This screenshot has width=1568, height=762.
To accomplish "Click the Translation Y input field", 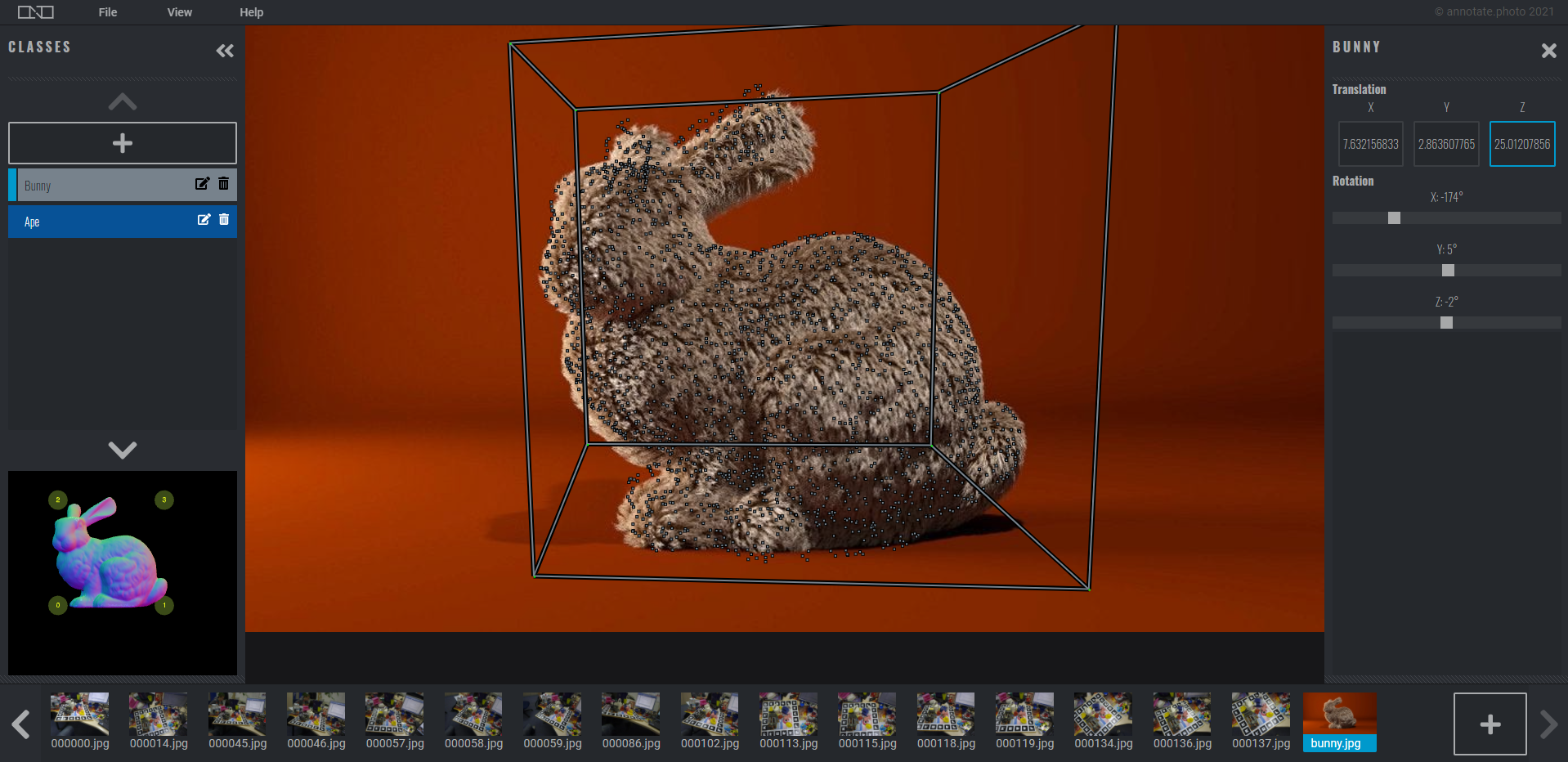I will point(1446,144).
